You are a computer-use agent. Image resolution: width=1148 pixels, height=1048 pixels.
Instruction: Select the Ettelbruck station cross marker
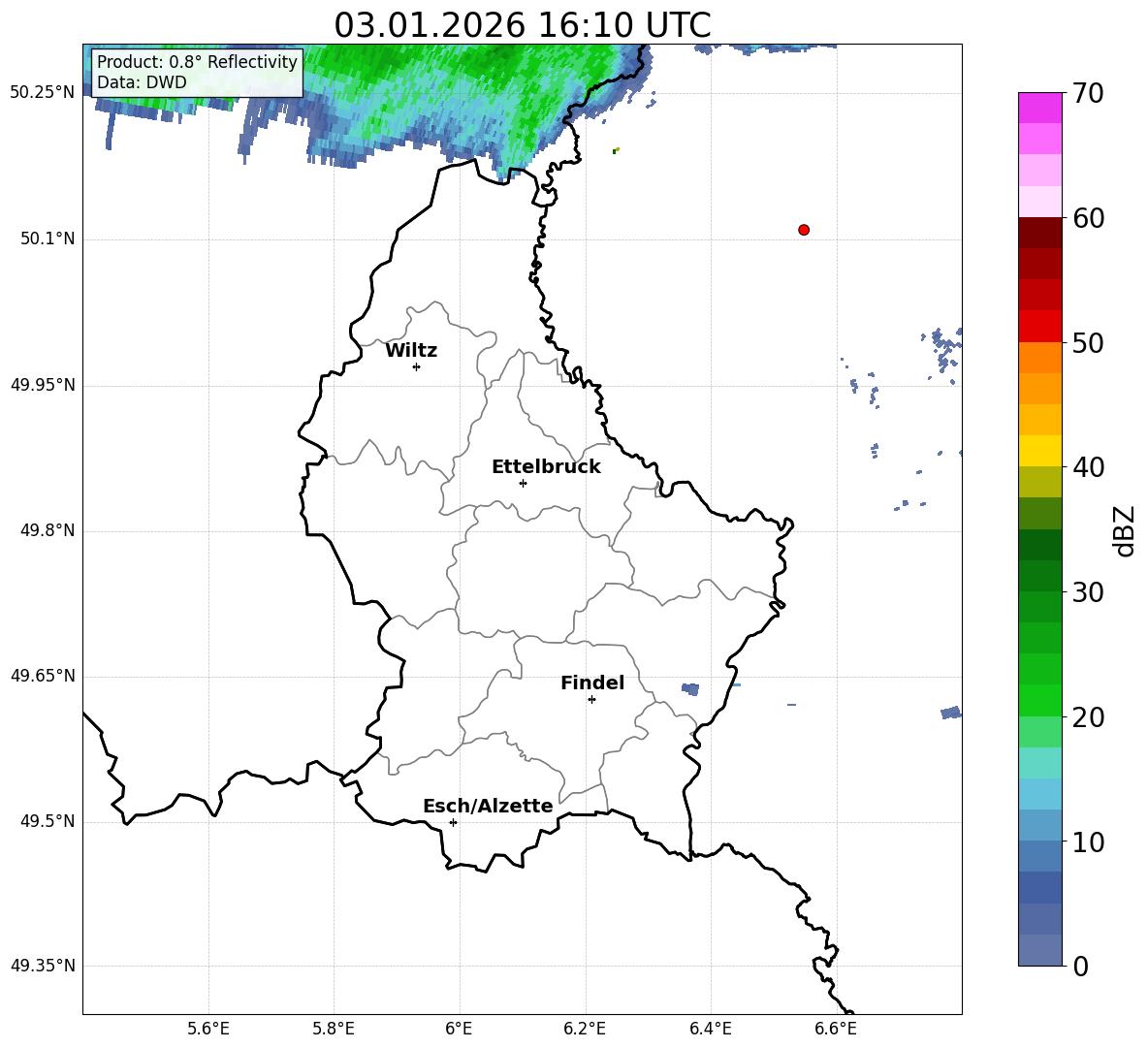click(523, 483)
